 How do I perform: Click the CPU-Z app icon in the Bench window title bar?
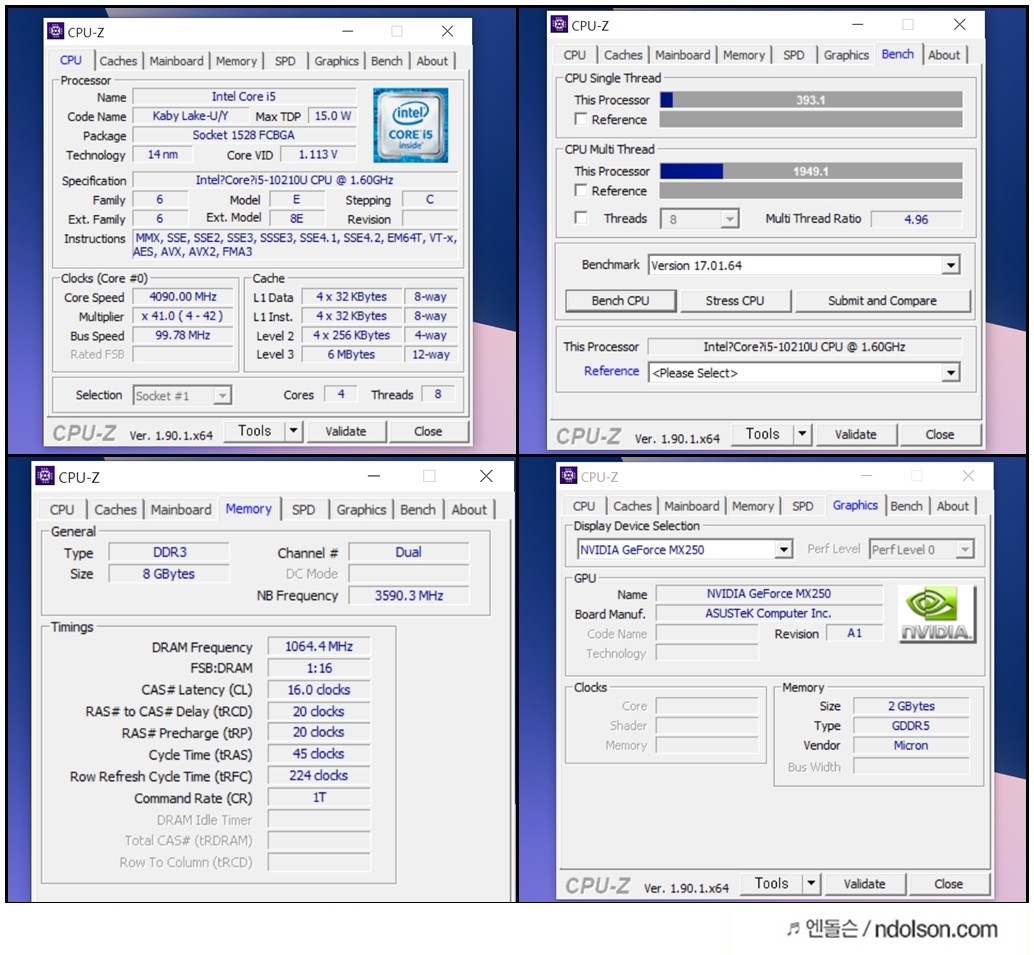(559, 24)
